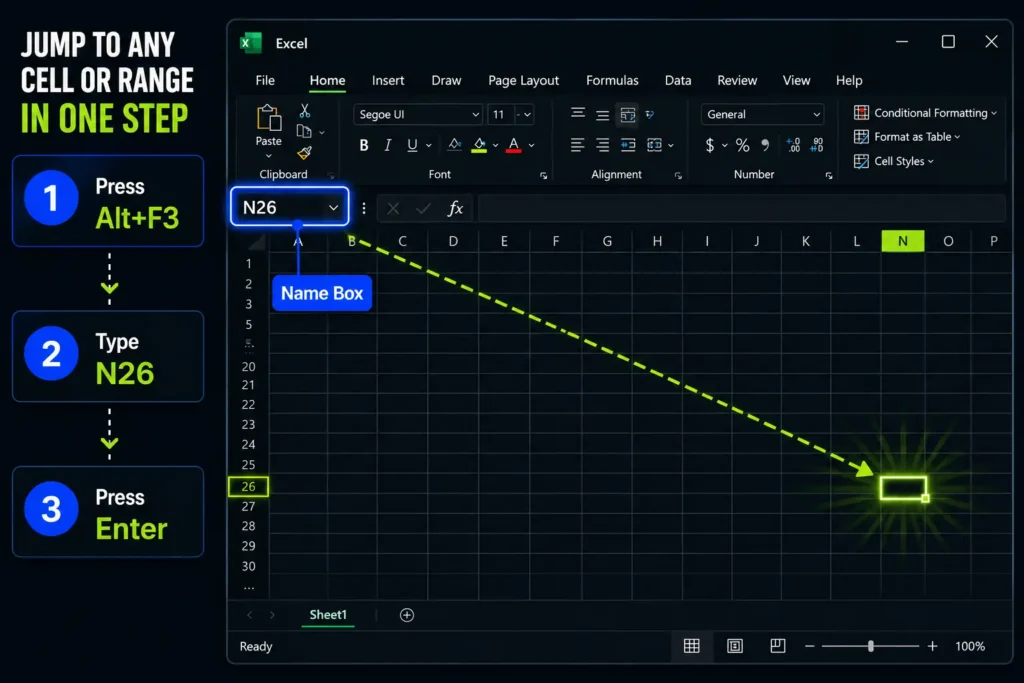This screenshot has width=1024, height=683.
Task: Switch to the Formulas tab
Action: [612, 80]
